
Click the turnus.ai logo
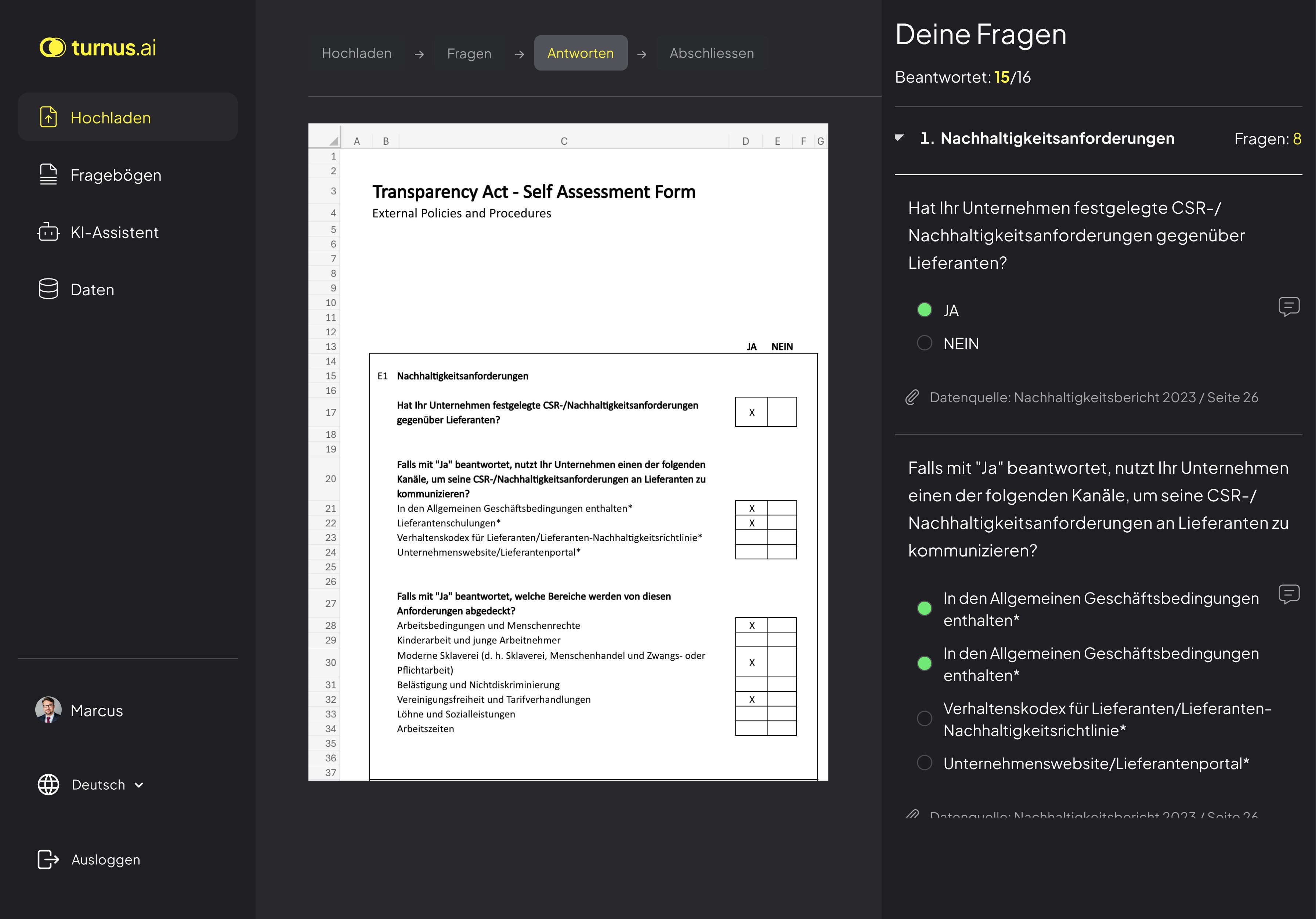tap(97, 48)
